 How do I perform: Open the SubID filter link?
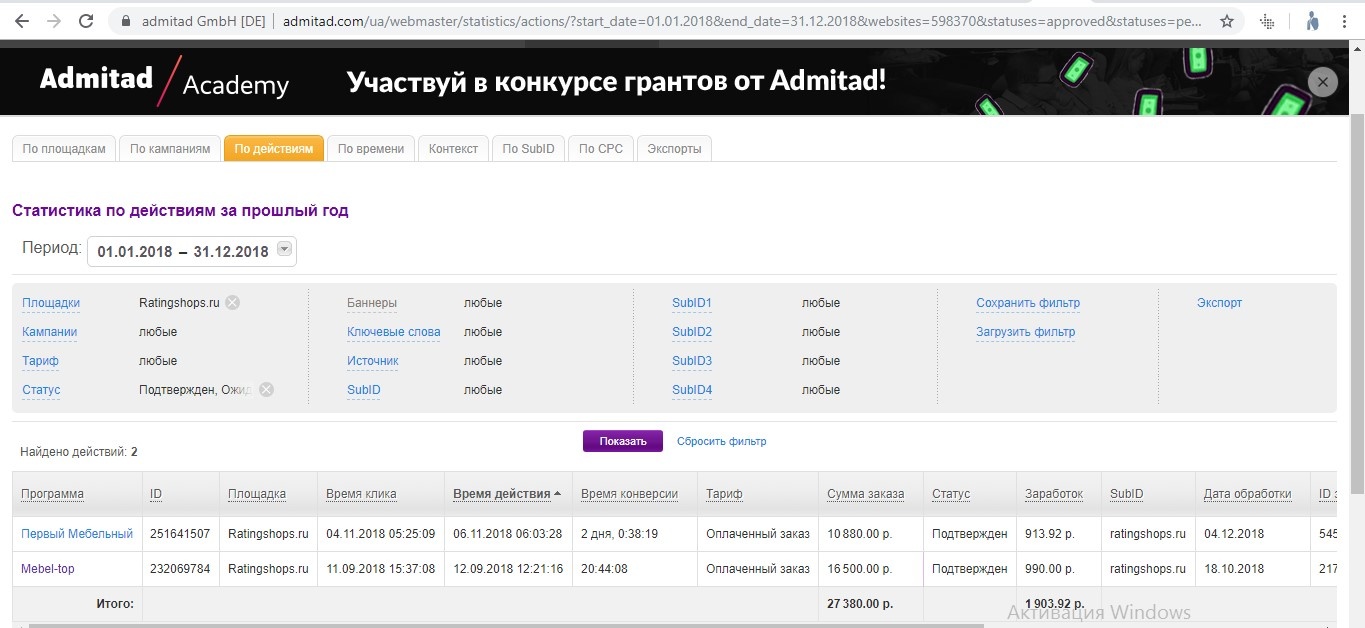364,390
